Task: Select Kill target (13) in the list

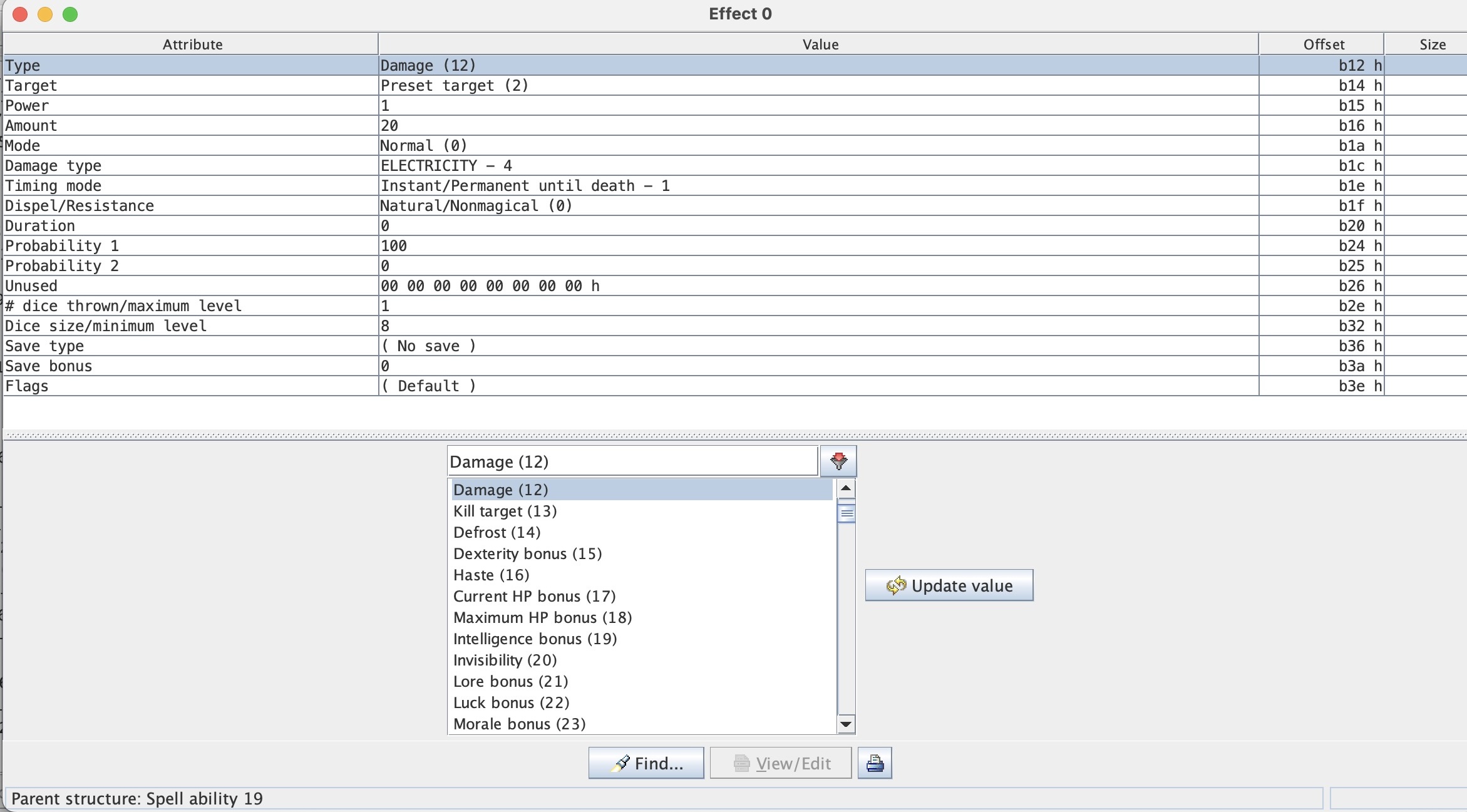Action: click(x=643, y=511)
